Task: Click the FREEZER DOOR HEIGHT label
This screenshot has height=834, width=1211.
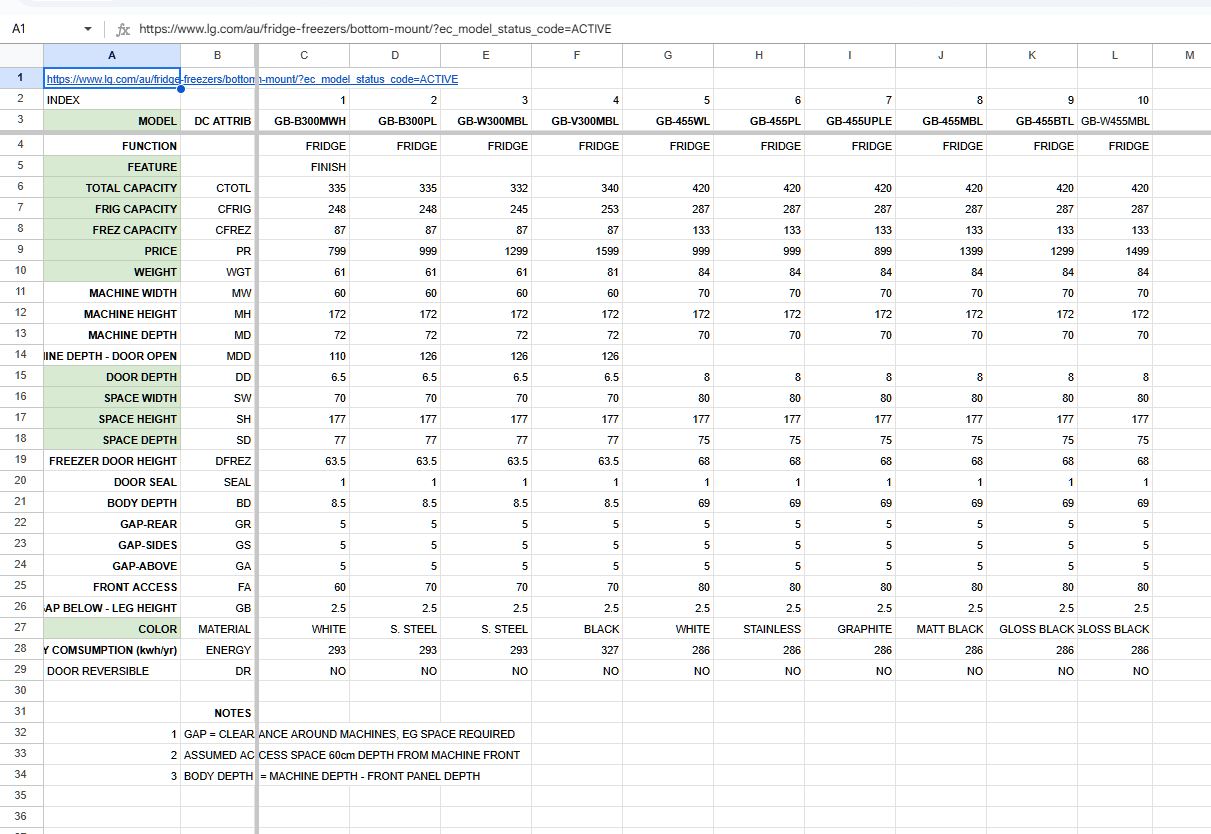Action: (x=113, y=461)
